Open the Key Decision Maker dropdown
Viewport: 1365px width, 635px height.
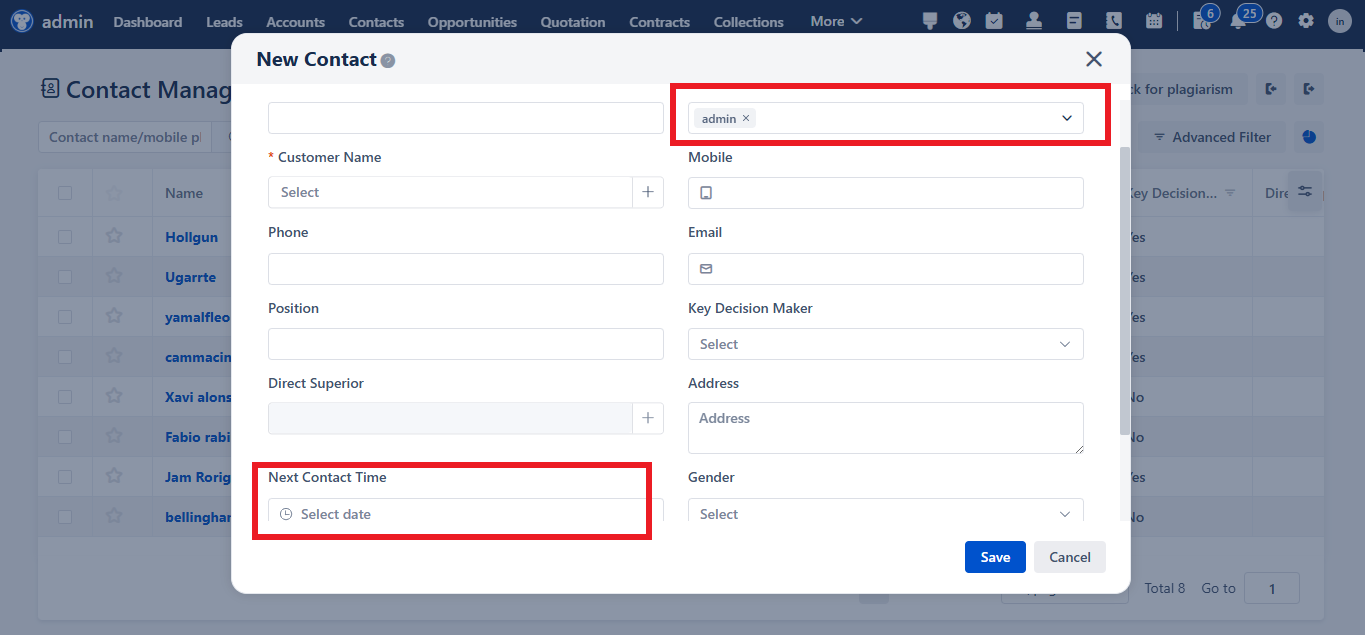pyautogui.click(x=885, y=343)
